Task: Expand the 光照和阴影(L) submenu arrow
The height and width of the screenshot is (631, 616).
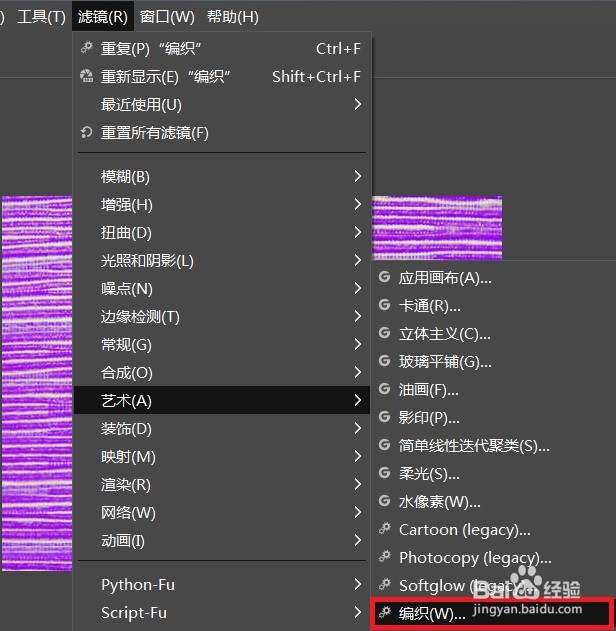Action: (358, 260)
